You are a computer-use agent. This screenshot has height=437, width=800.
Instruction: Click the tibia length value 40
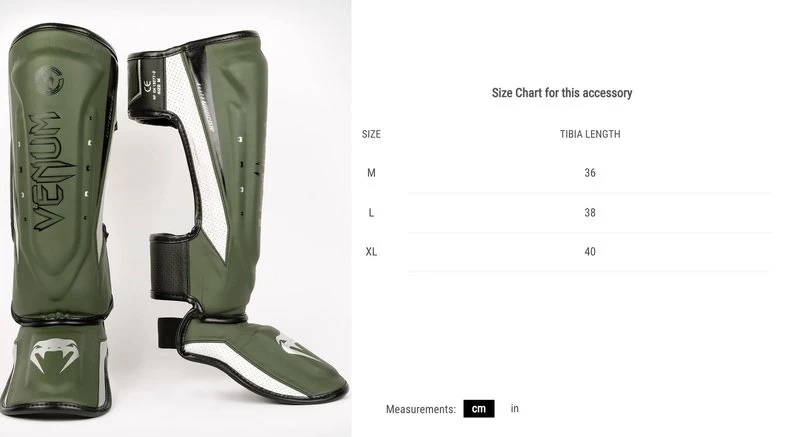click(590, 251)
